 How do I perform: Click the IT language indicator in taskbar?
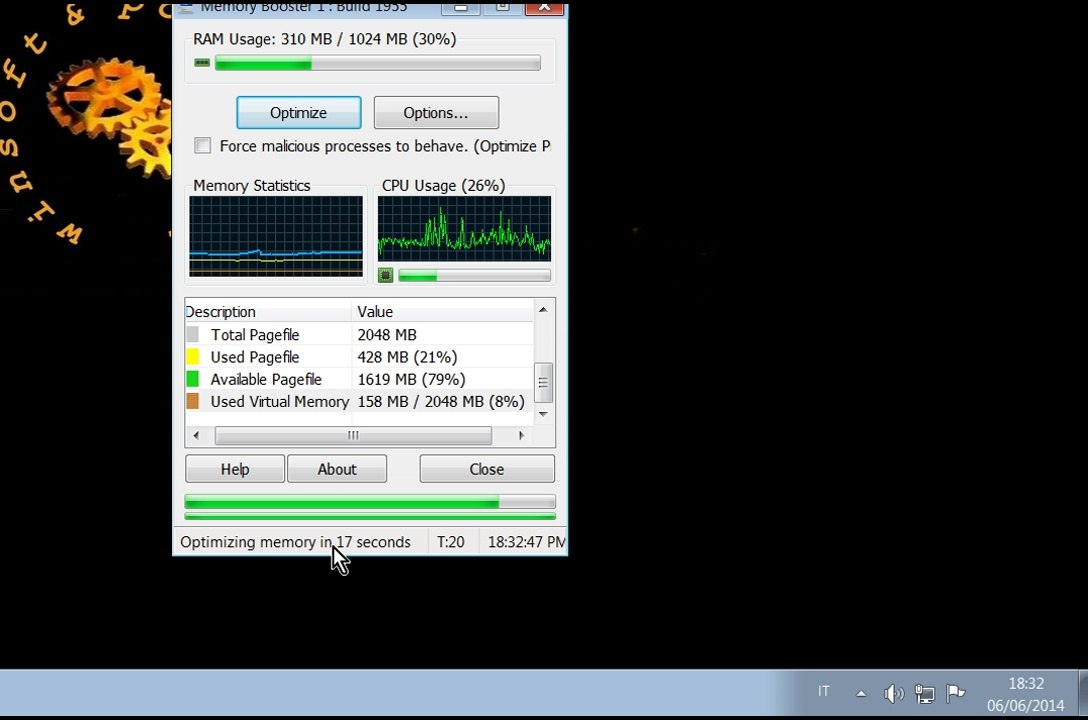[x=823, y=691]
